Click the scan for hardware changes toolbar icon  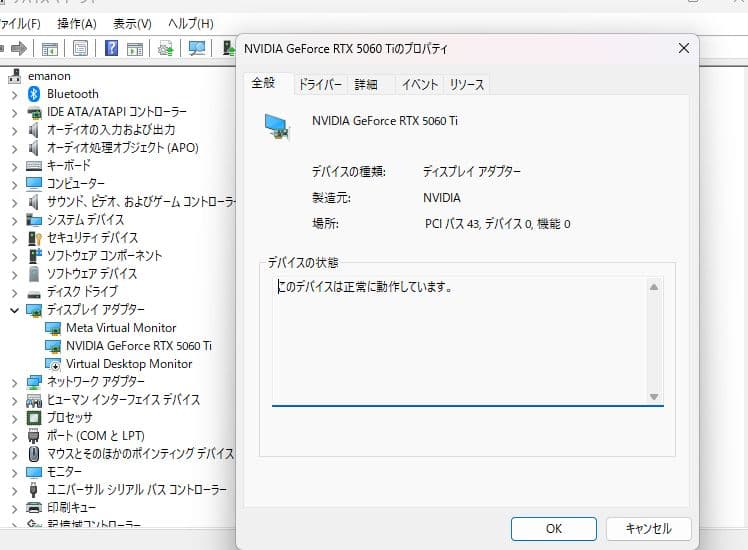(x=197, y=48)
